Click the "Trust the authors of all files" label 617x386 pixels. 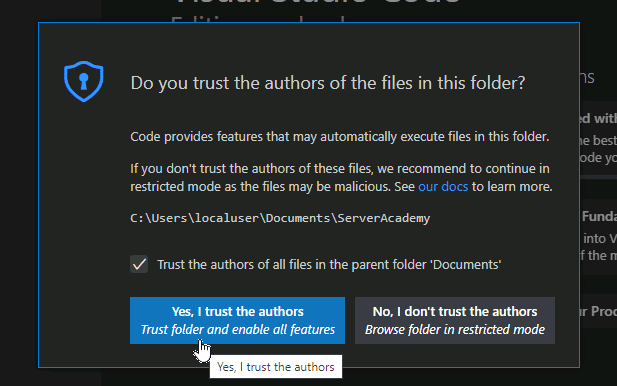pos(329,264)
